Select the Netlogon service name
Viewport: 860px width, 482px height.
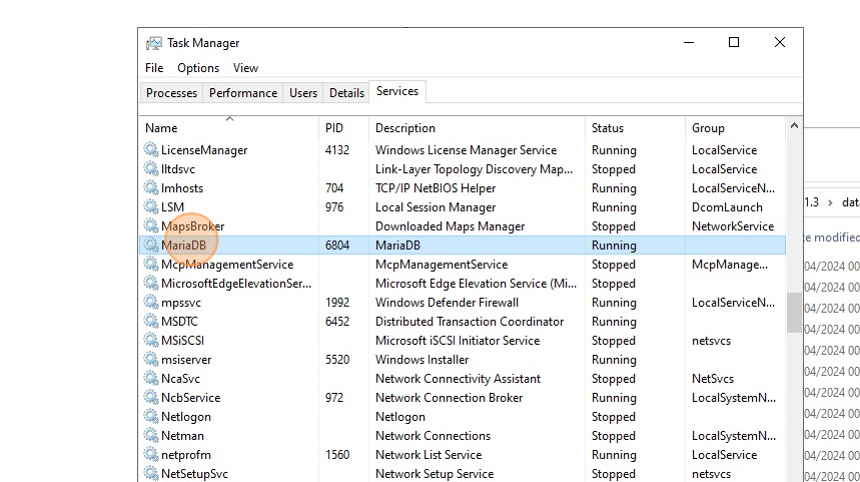tap(186, 417)
